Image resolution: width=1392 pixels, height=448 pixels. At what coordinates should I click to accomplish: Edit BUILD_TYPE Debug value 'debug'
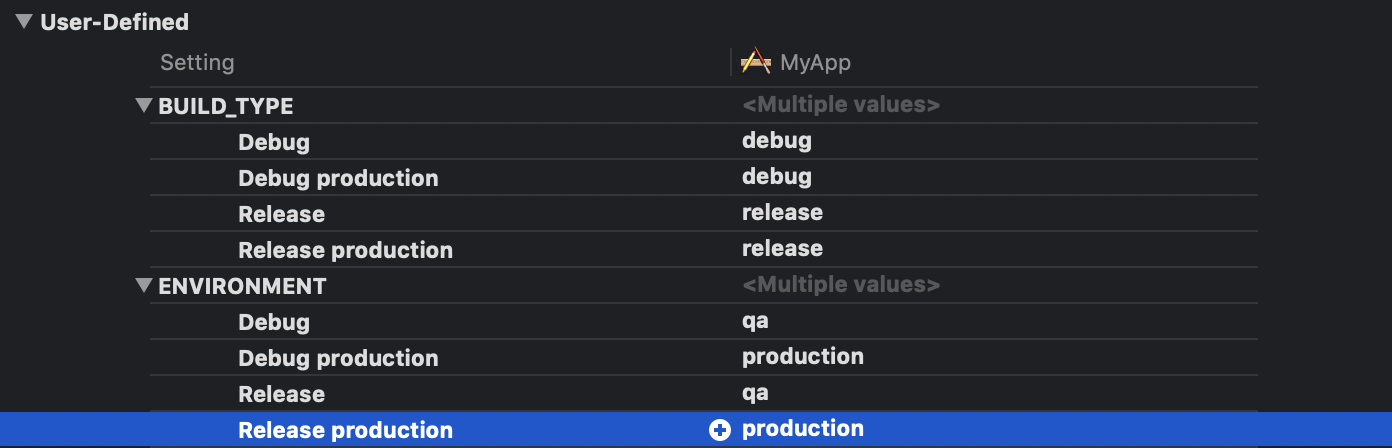click(777, 141)
